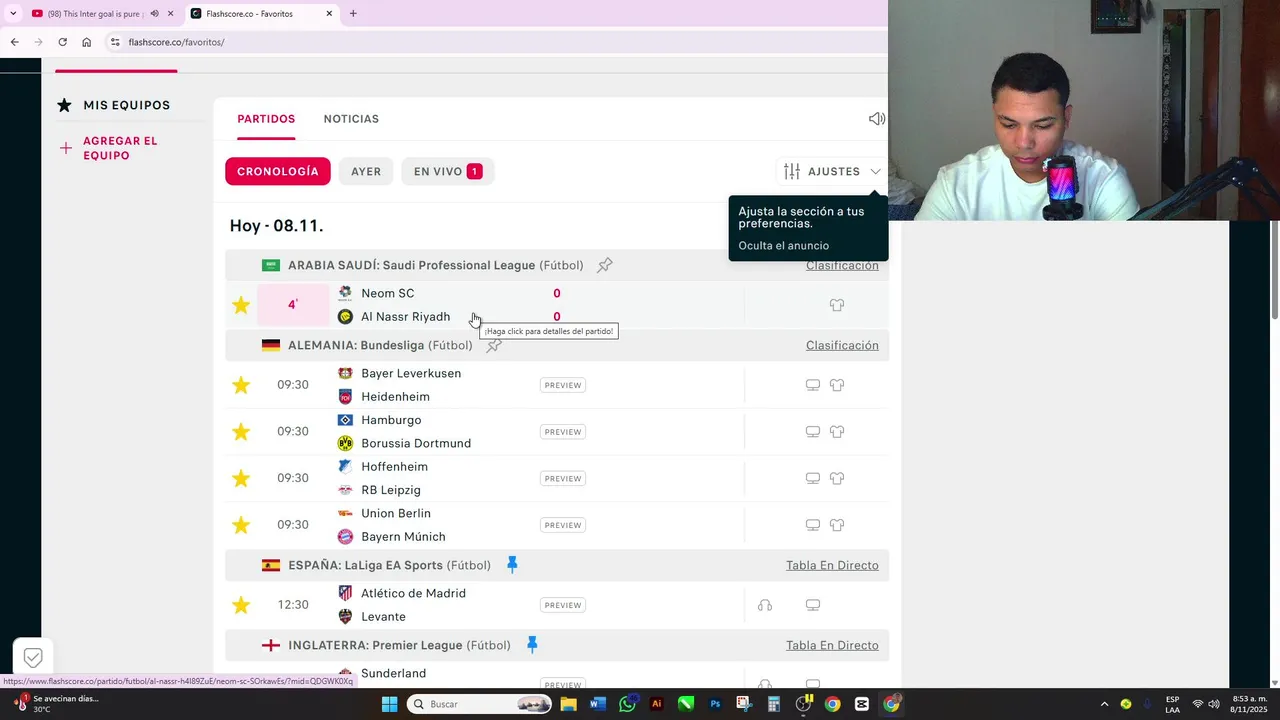Toggle favorite star for Hoffenheim vs RB Leipzig
1280x720 pixels.
[x=241, y=478]
